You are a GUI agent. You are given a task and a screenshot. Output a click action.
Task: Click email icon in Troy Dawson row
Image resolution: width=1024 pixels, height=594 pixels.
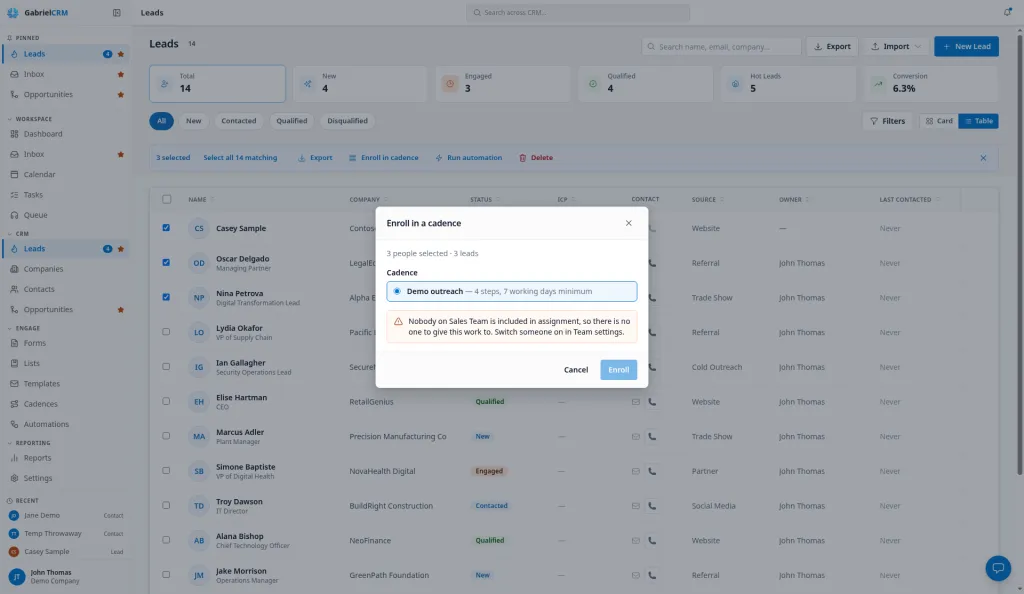[x=635, y=506]
